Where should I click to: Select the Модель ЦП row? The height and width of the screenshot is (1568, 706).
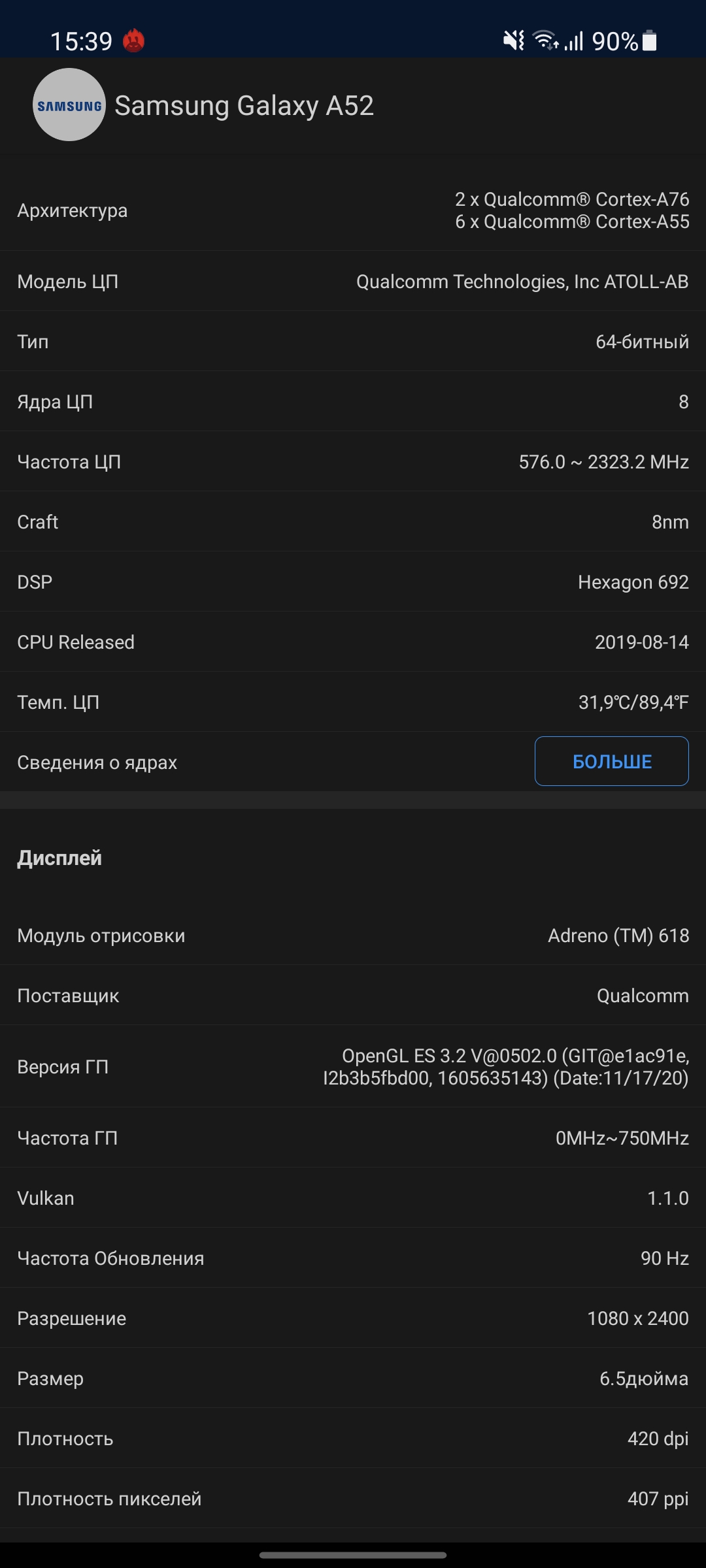tap(353, 282)
